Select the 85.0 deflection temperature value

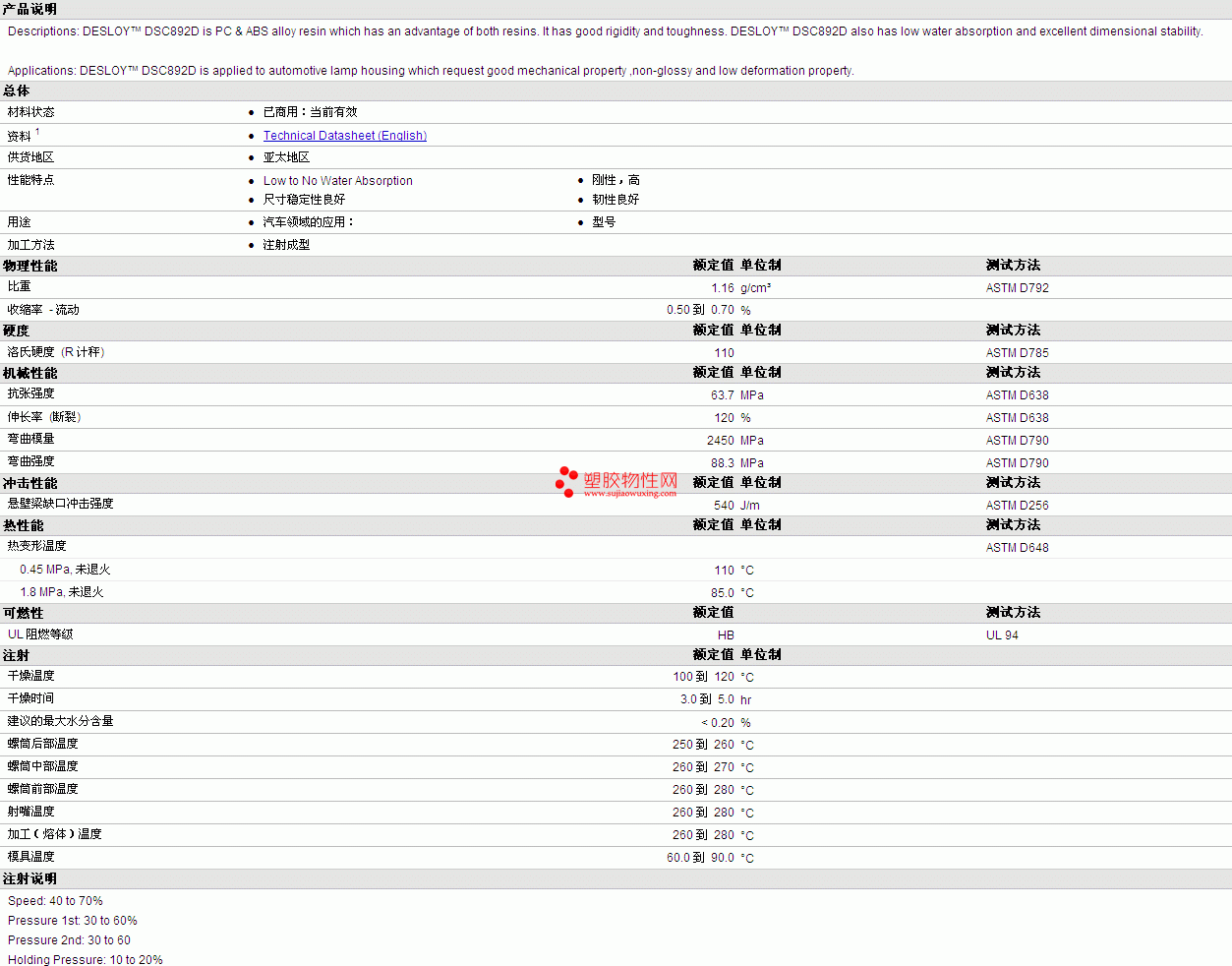[x=723, y=593]
